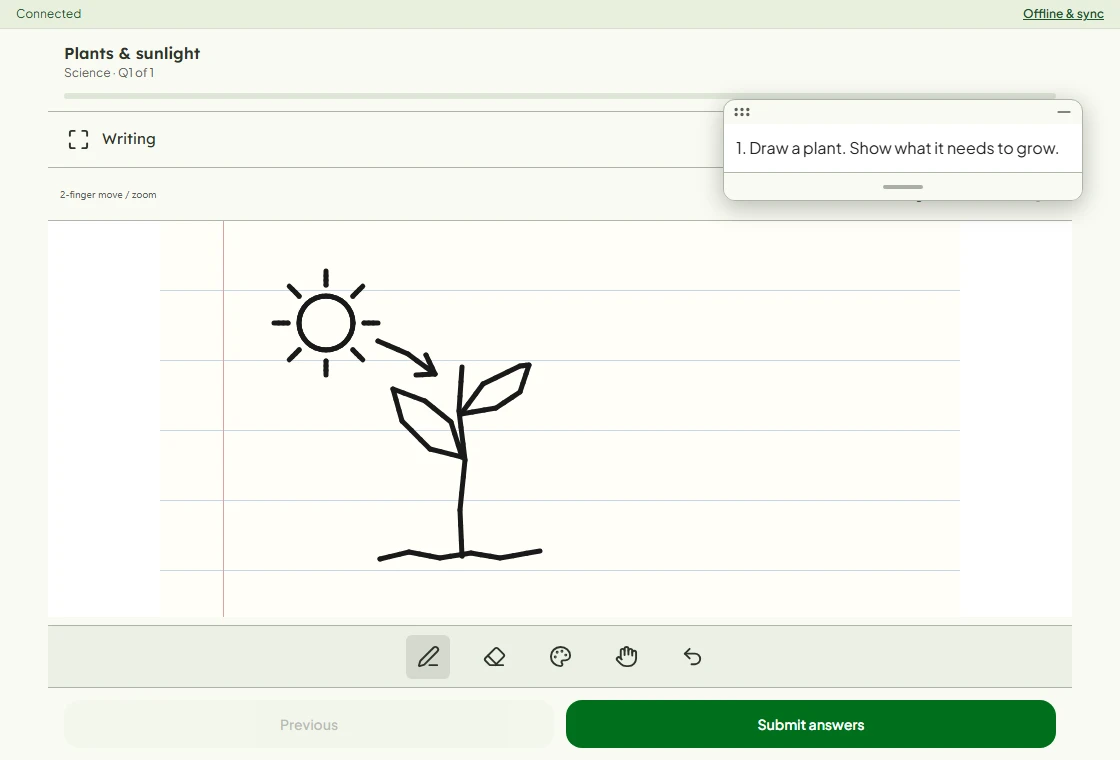The width and height of the screenshot is (1120, 760).
Task: Click the quiz progress bar
Action: tap(560, 96)
